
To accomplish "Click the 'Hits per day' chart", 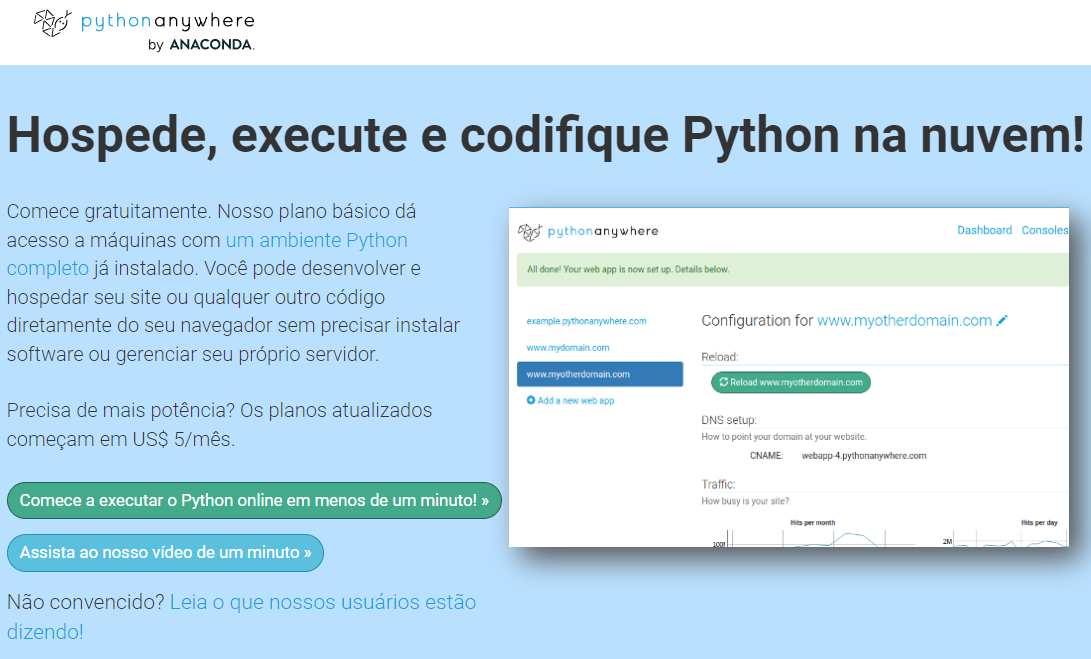I will pos(1005,533).
